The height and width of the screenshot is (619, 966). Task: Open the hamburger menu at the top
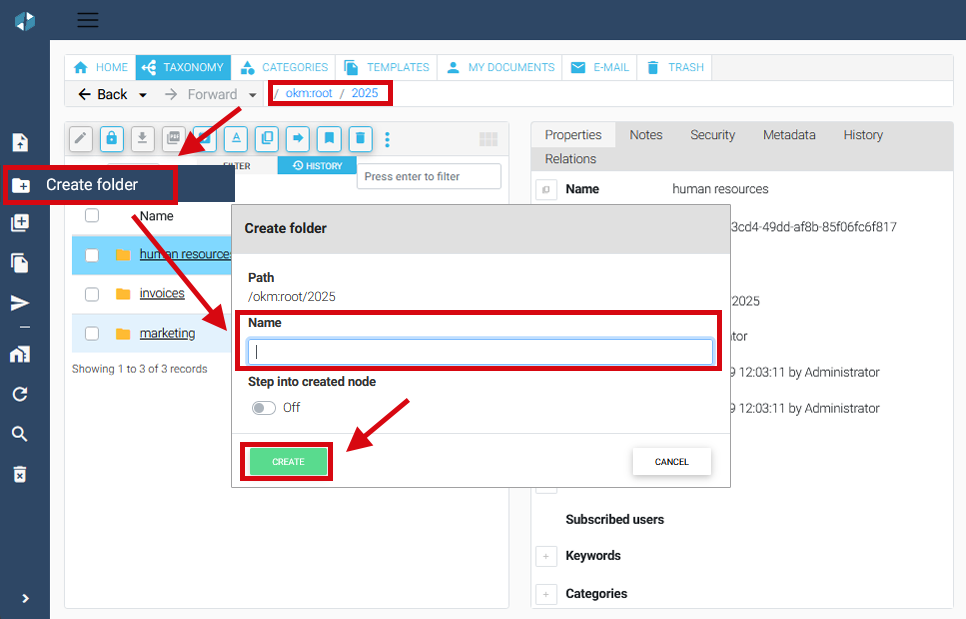tap(88, 20)
